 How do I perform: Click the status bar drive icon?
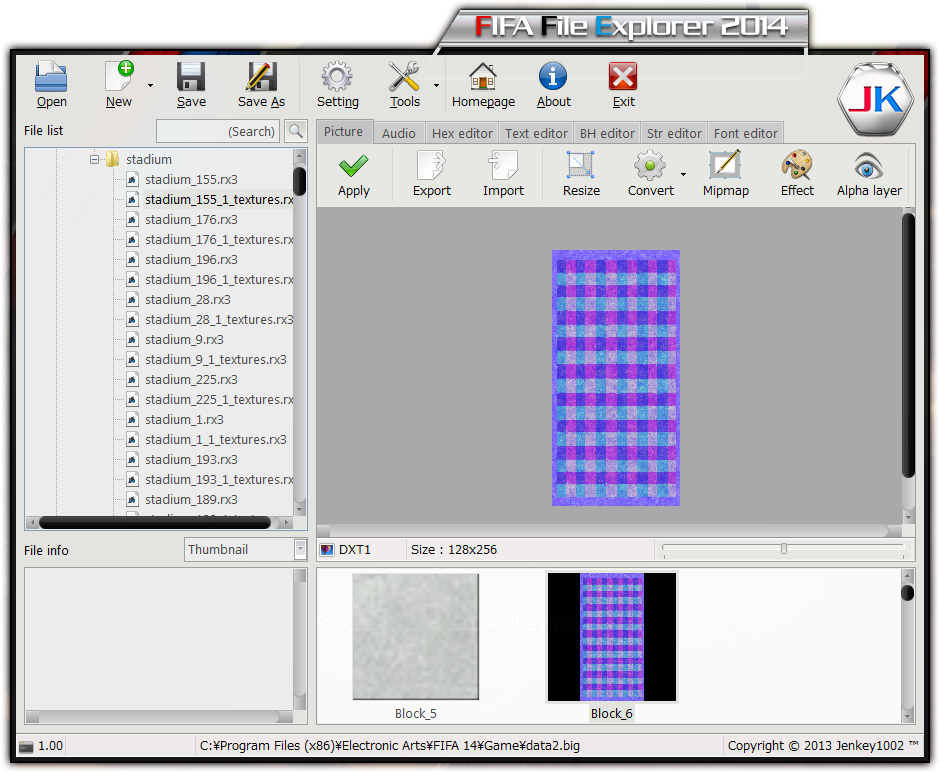coord(26,746)
